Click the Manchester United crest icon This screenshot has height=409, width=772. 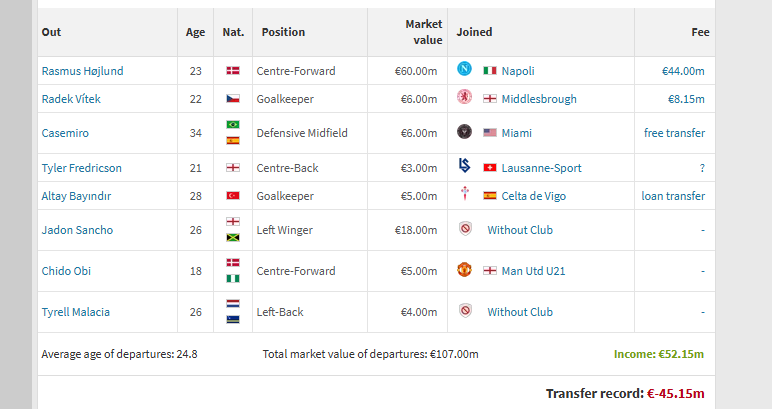(464, 270)
